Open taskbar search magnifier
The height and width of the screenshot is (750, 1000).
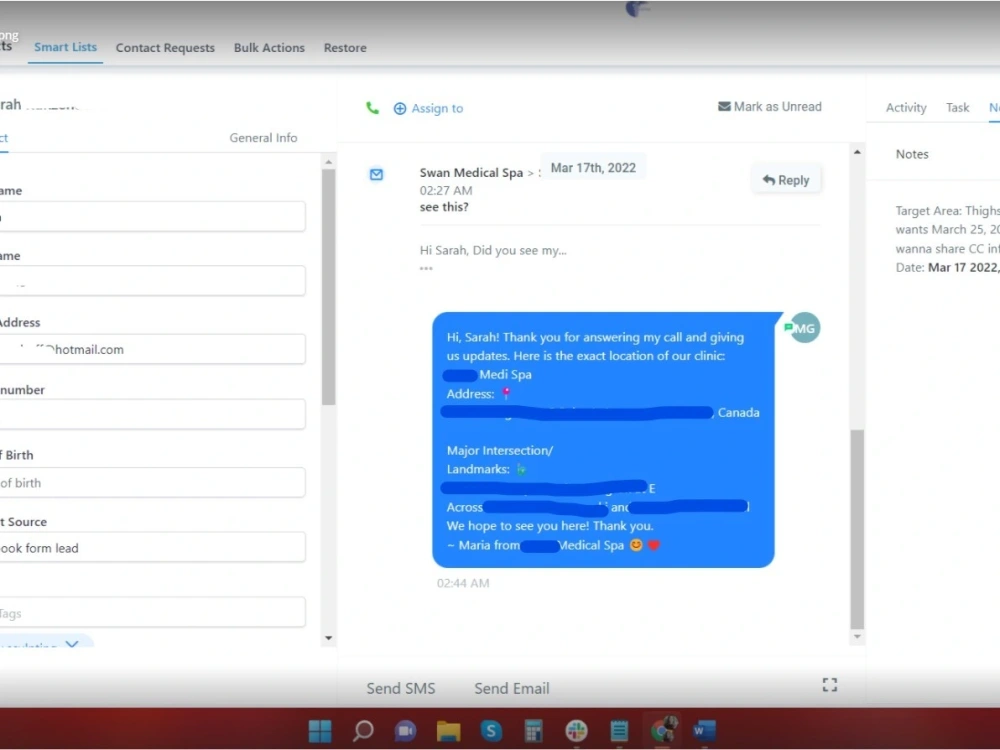363,731
